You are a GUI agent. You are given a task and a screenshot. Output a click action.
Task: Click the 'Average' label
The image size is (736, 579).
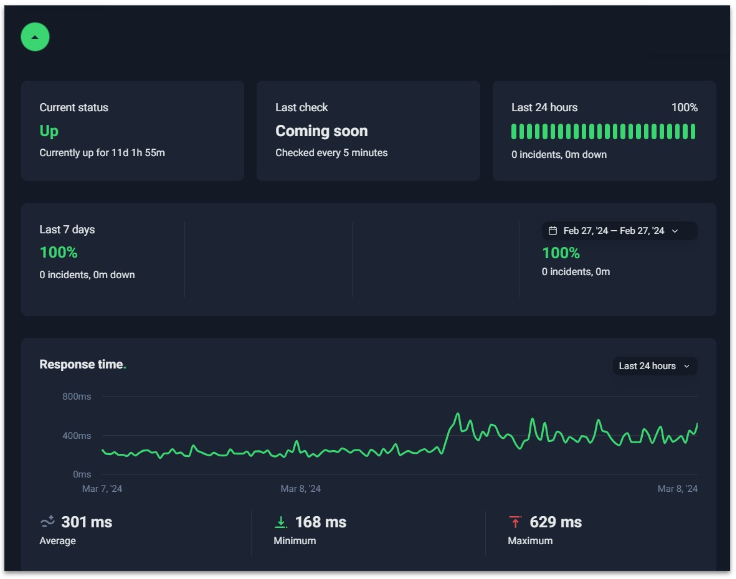[x=57, y=541]
